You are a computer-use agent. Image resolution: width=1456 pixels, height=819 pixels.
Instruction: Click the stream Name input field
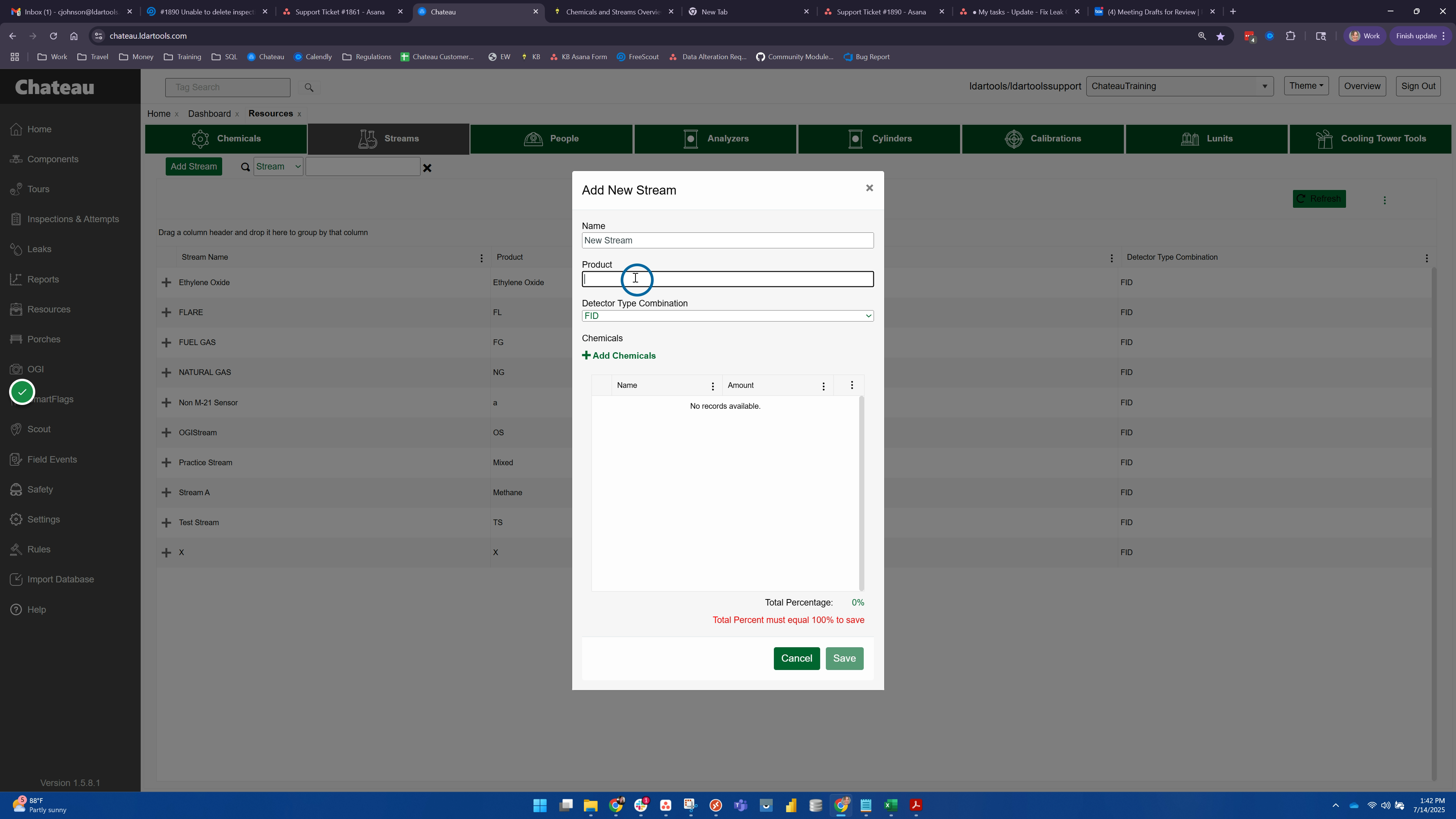click(728, 241)
